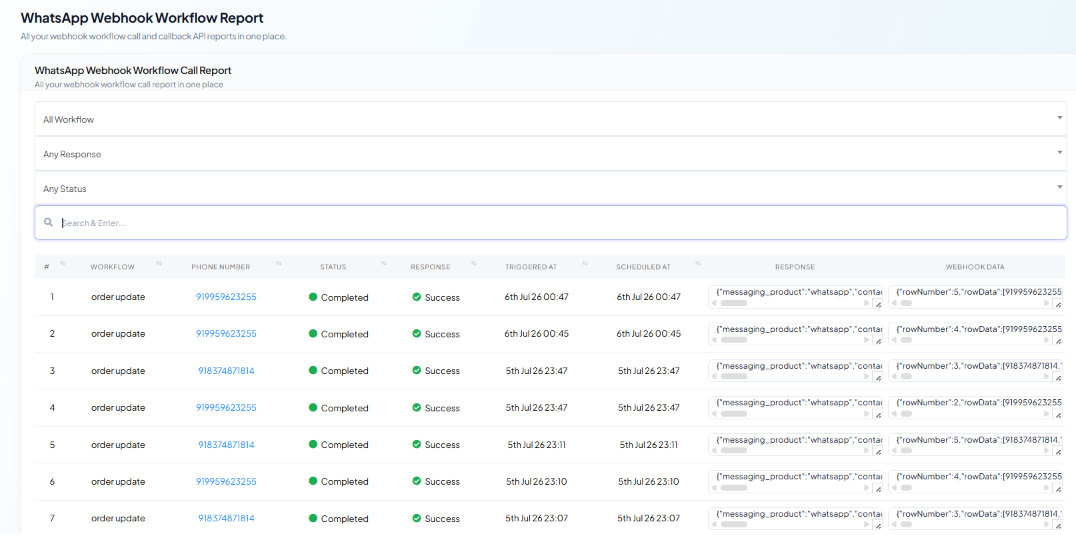Open phone number 918374871814 in row 3

click(x=226, y=370)
